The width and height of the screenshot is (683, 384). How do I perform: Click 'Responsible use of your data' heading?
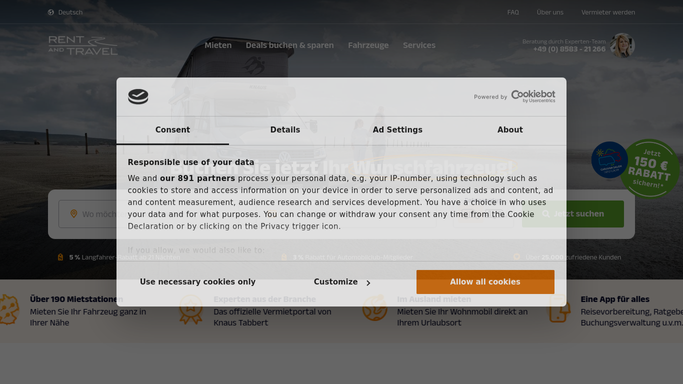[x=191, y=162]
